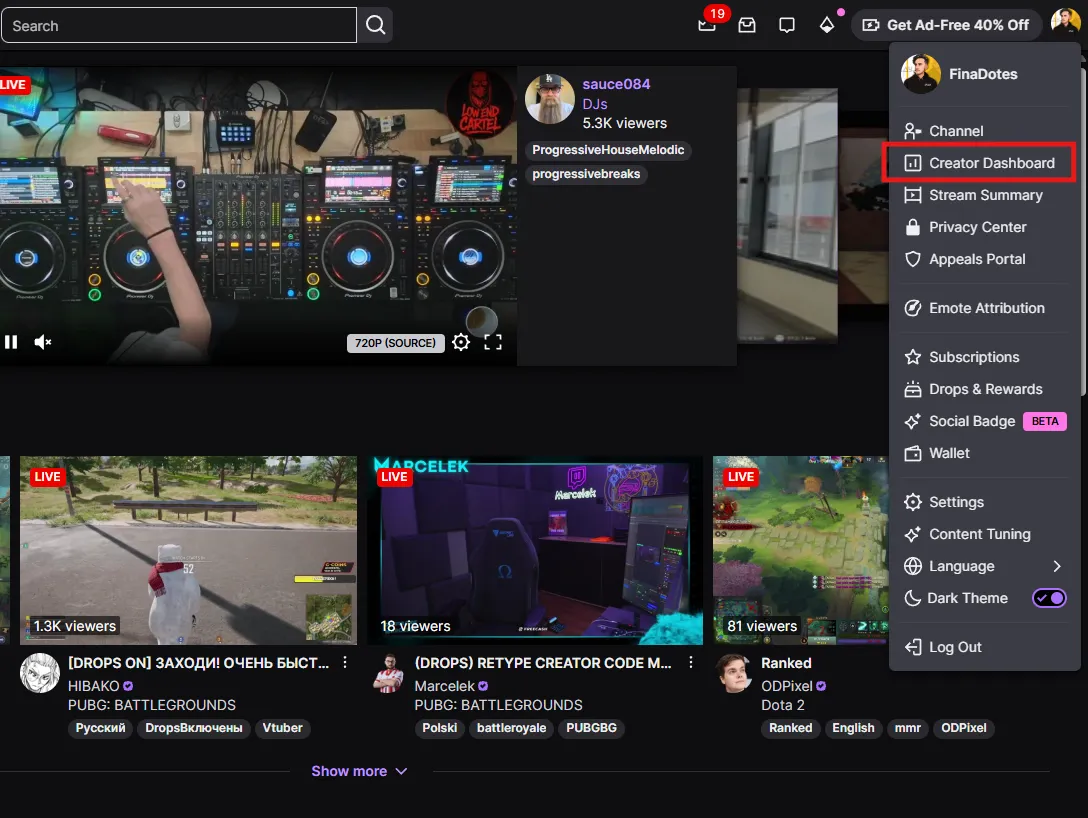This screenshot has height=818, width=1088.
Task: Mute the playing stream audio
Action: [x=42, y=342]
